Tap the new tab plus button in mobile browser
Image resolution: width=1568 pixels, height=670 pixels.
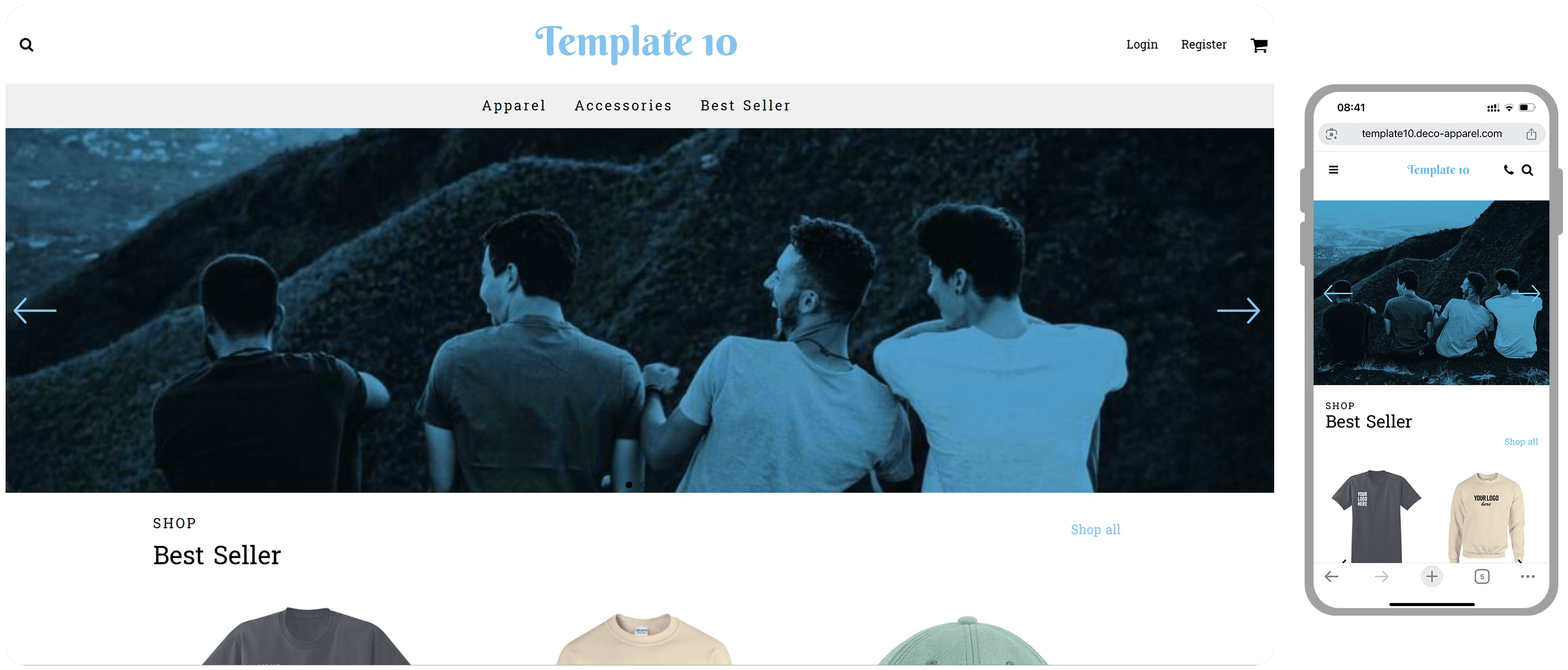point(1431,576)
